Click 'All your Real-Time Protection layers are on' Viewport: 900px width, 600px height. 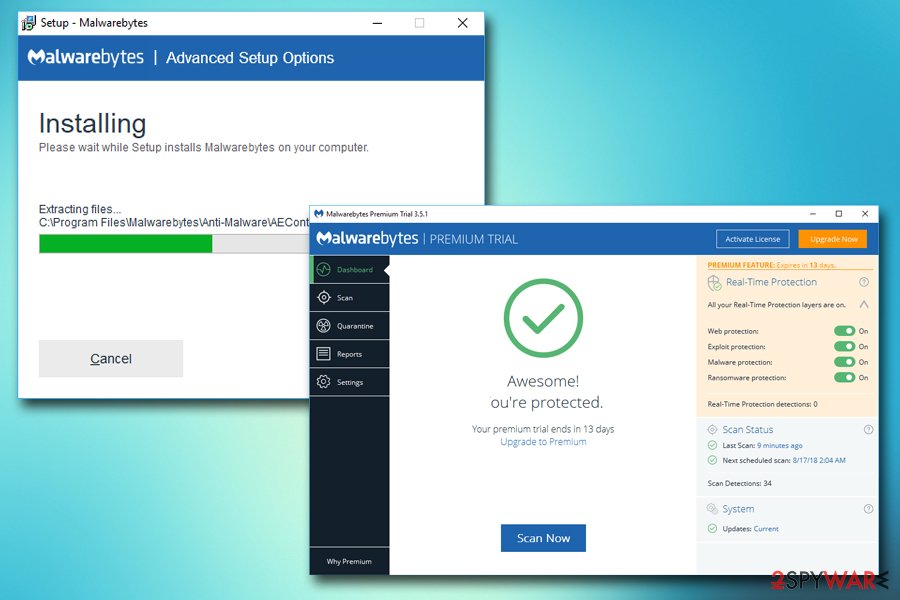pos(777,305)
